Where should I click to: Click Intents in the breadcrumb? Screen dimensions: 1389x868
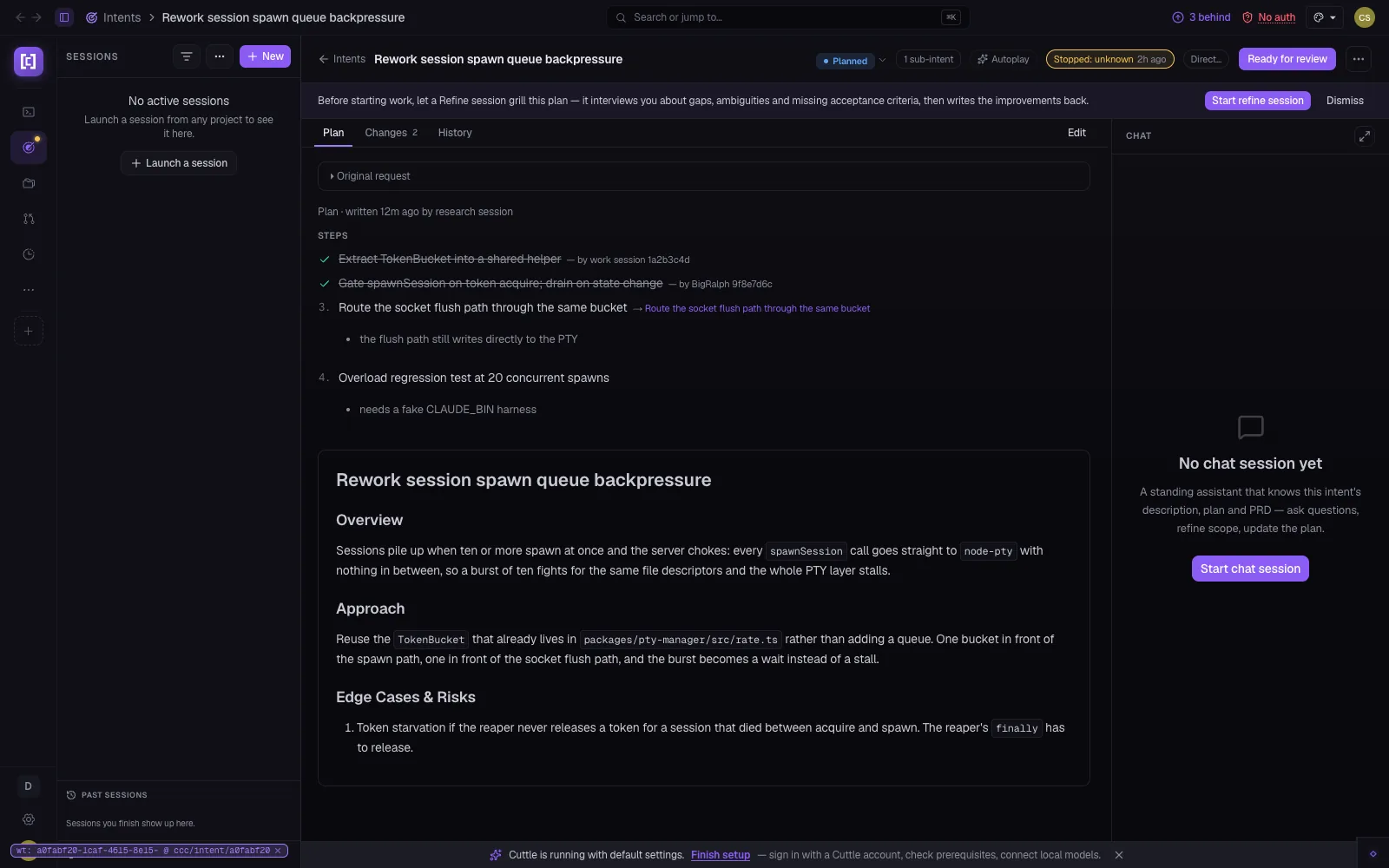click(113, 17)
